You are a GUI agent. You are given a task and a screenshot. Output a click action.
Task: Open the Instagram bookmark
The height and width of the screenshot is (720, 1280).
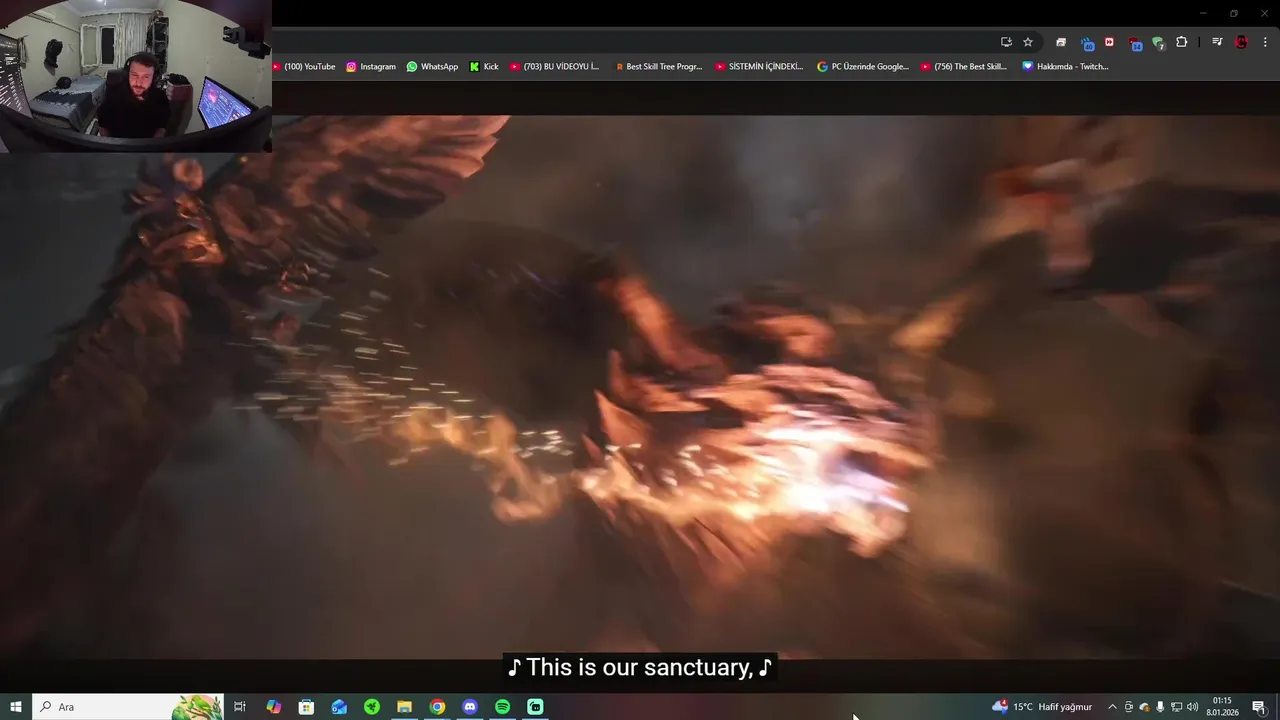coord(371,66)
